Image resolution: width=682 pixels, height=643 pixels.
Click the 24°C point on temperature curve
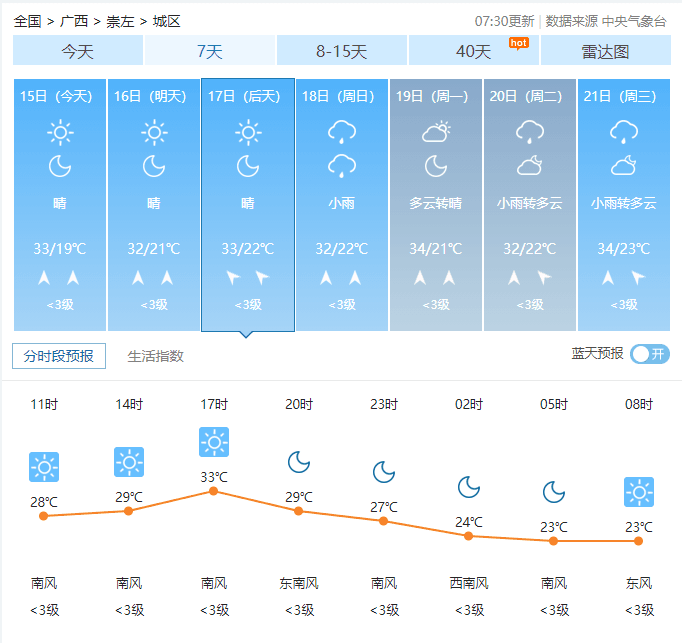click(468, 536)
